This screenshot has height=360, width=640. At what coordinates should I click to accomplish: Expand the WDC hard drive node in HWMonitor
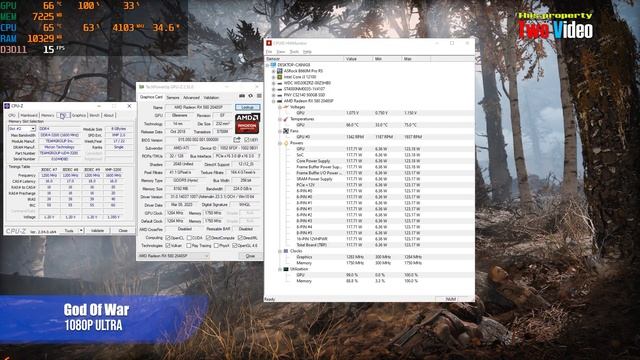(x=273, y=83)
